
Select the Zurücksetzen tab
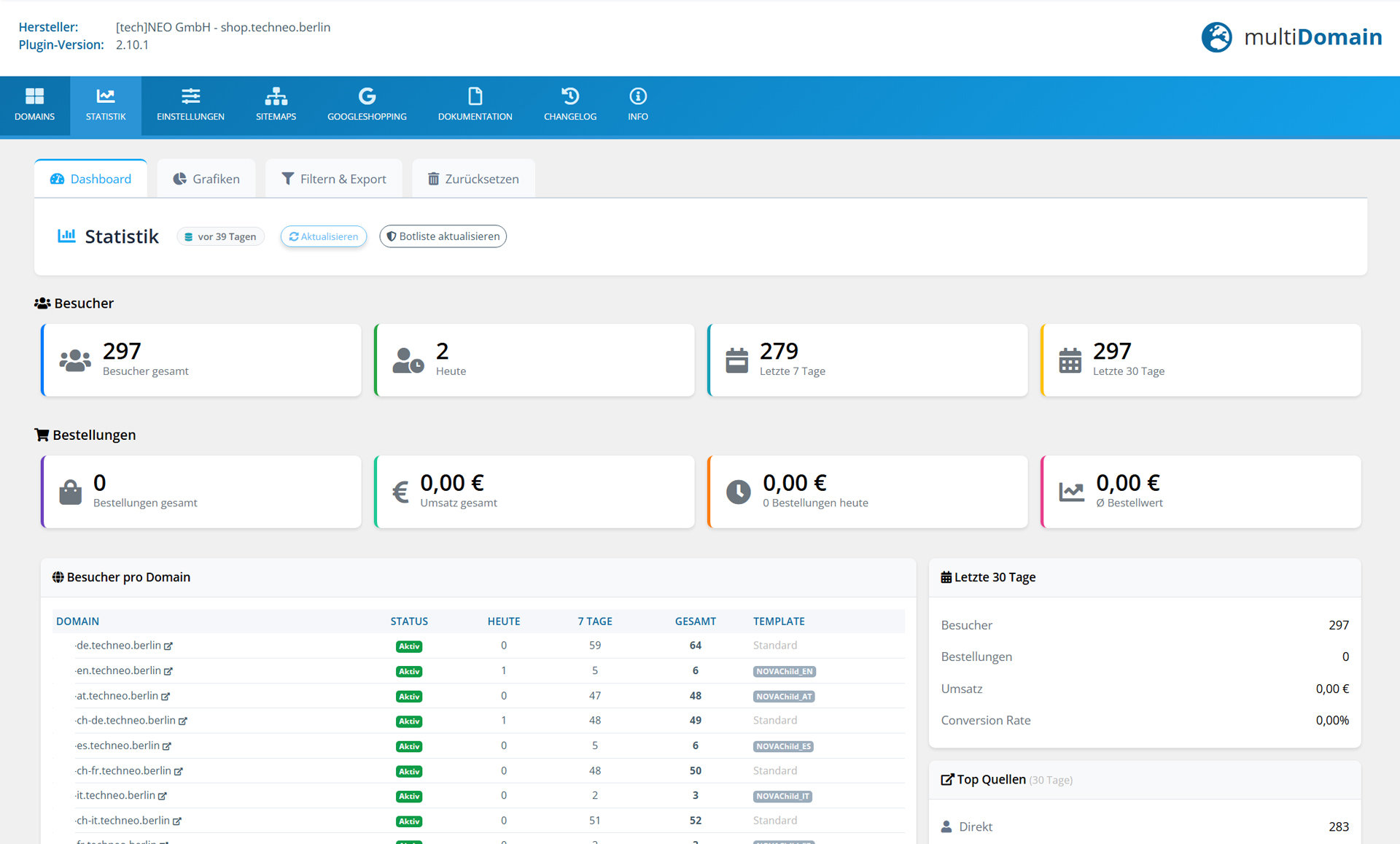(472, 178)
